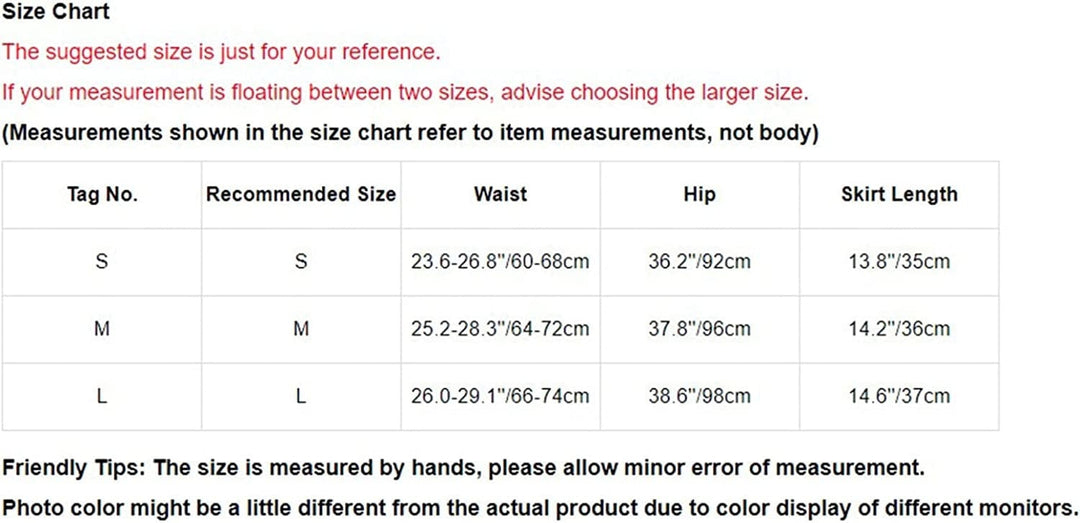Screen dimensions: 1080x523
Task: Click waist value 25.2-28.3"/64-72cm
Action: [x=500, y=329]
